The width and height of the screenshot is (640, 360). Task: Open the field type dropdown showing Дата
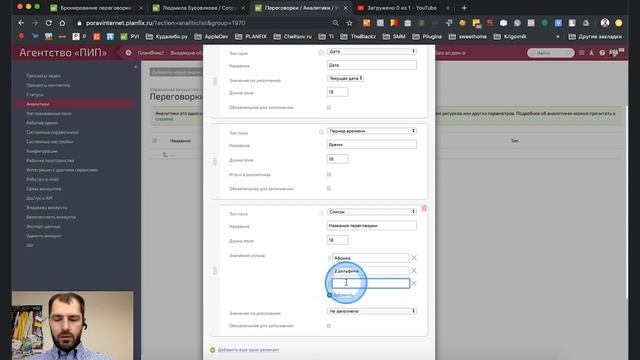pyautogui.click(x=371, y=51)
